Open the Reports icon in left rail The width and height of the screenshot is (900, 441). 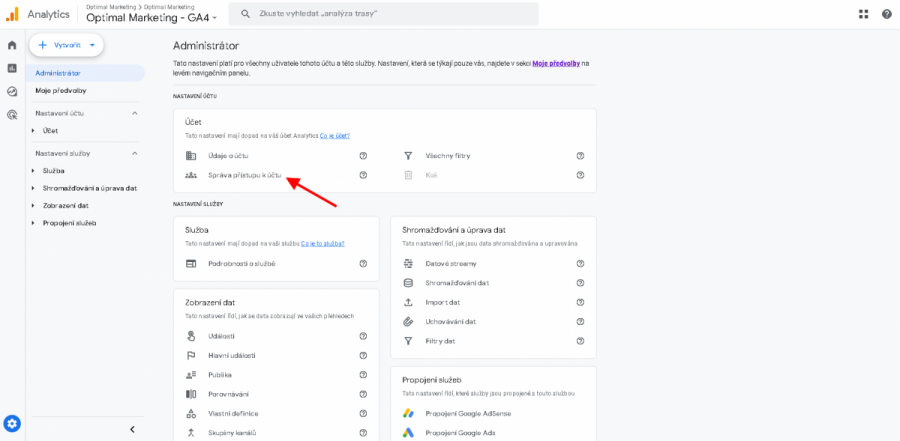(12, 68)
